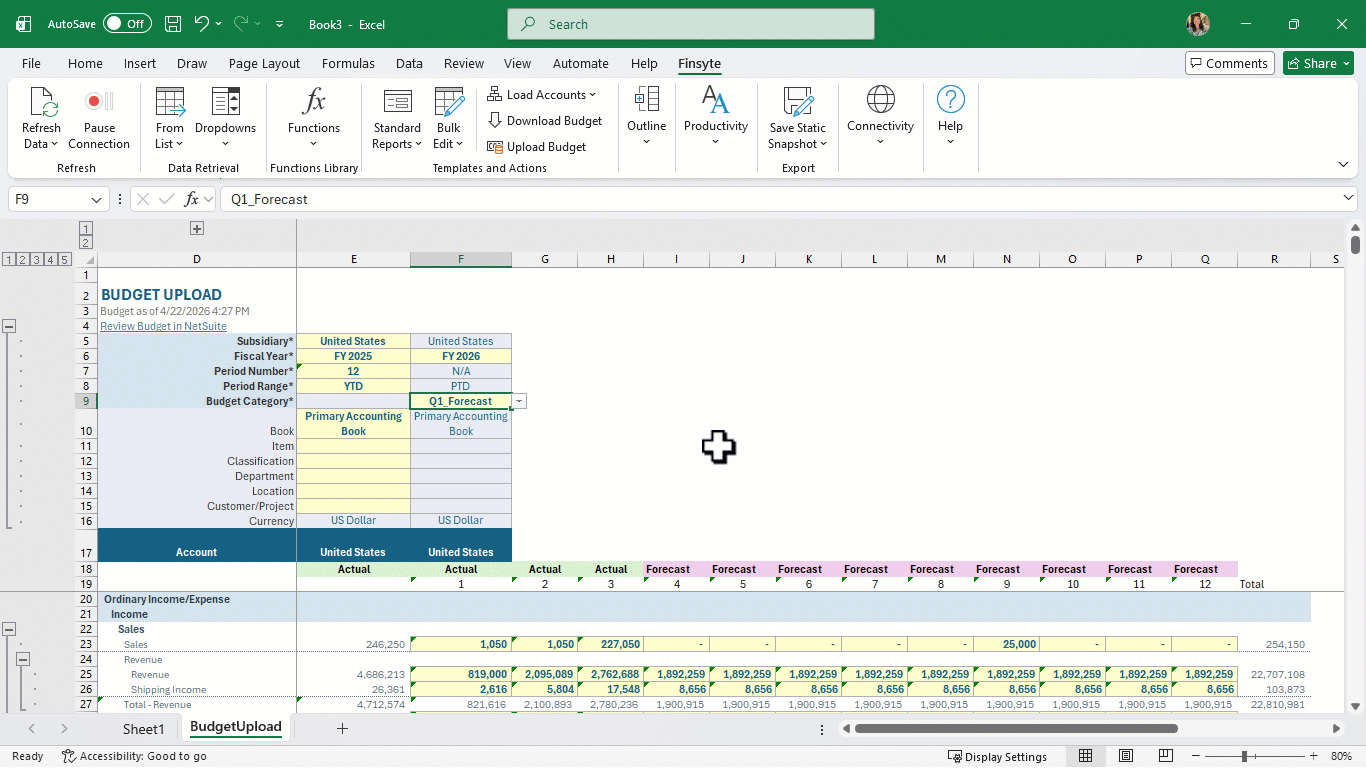The height and width of the screenshot is (768, 1366).
Task: Collapse the Sales group at row 22
Action: 10,629
